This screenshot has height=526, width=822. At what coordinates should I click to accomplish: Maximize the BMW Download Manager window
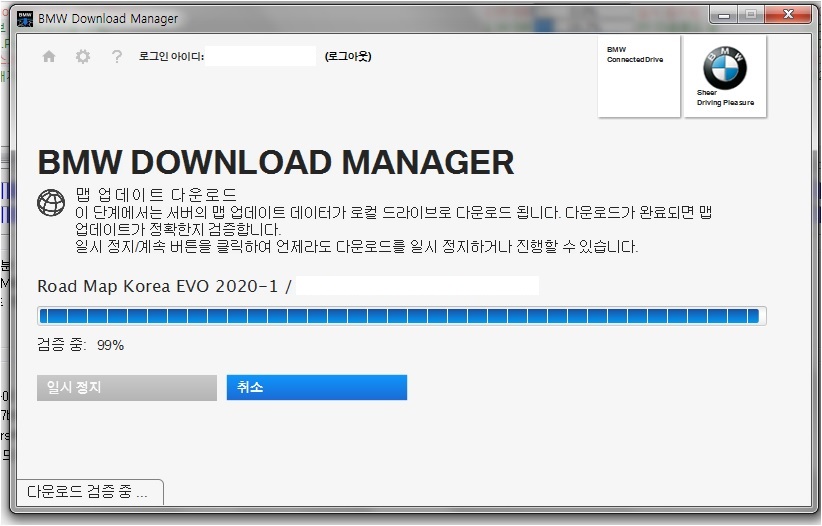751,15
